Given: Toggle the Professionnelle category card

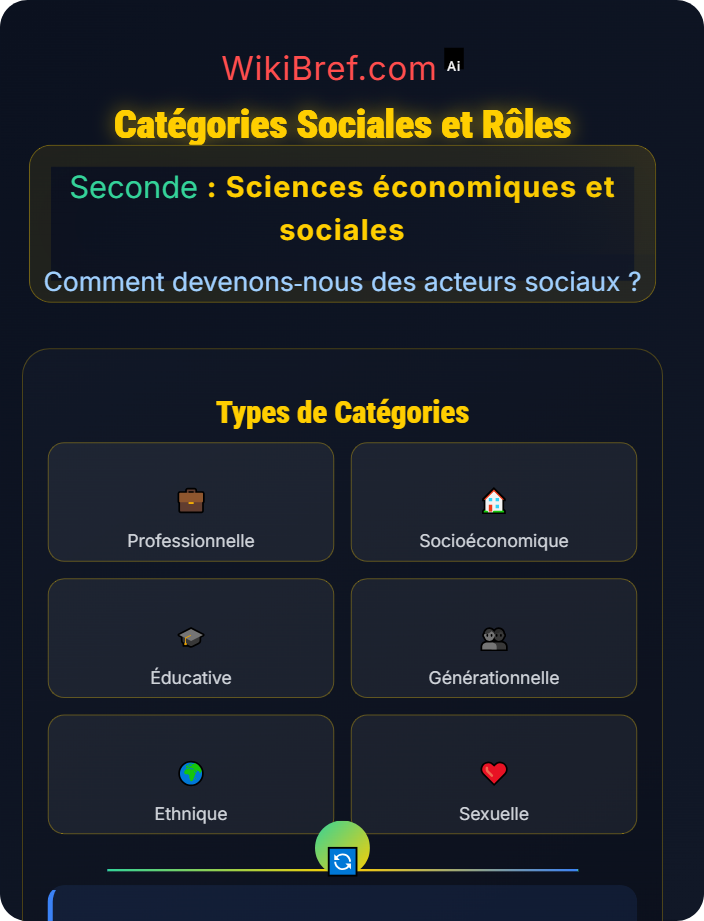Looking at the screenshot, I should pos(190,502).
